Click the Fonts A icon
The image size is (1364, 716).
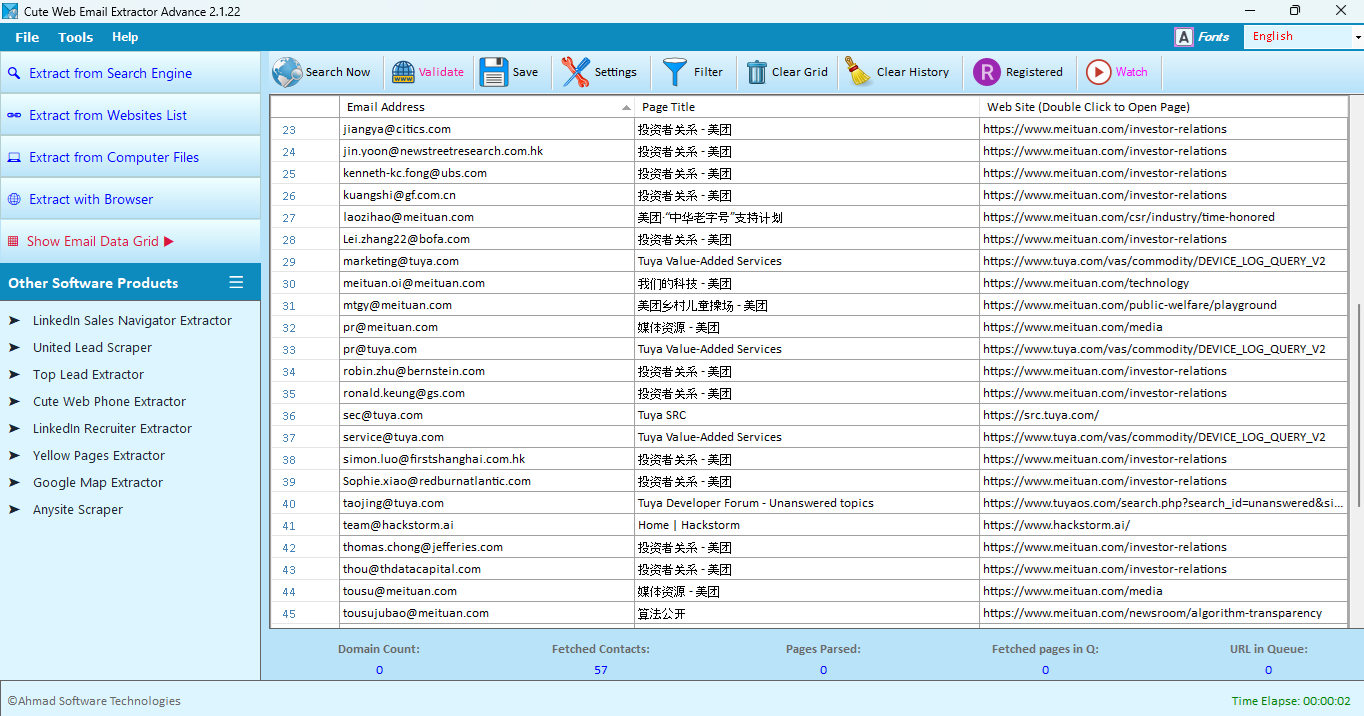click(x=1184, y=37)
